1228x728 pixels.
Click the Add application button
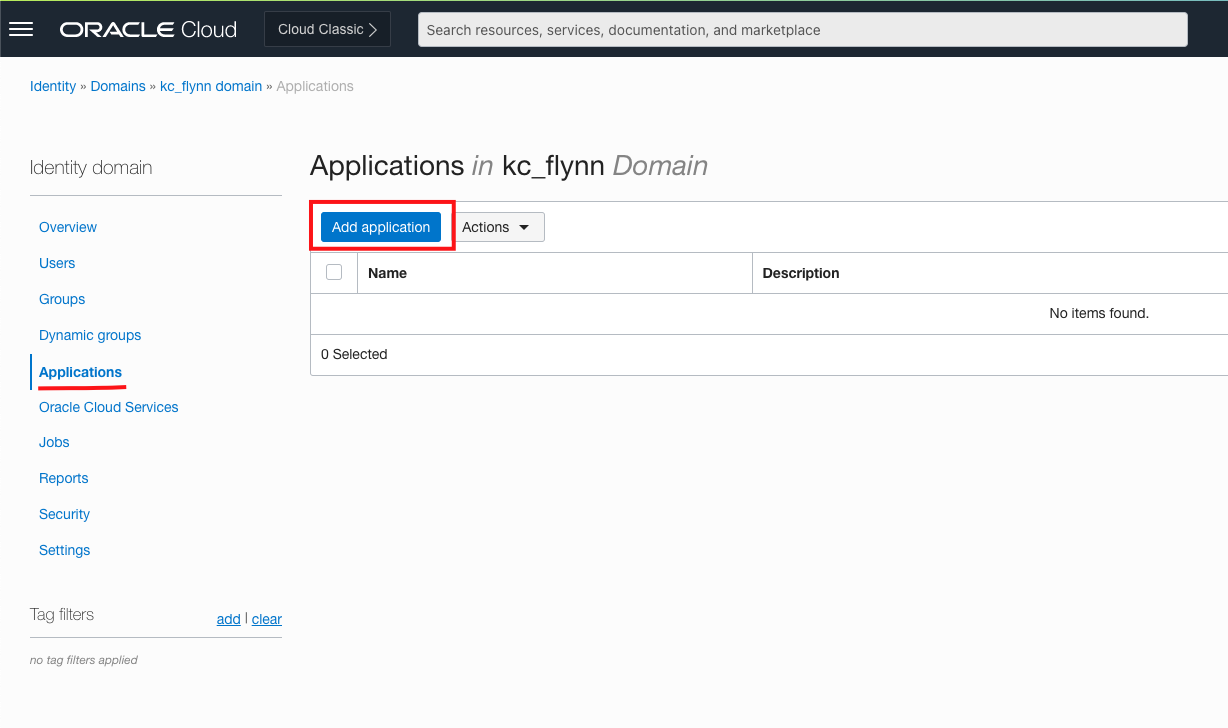381,227
